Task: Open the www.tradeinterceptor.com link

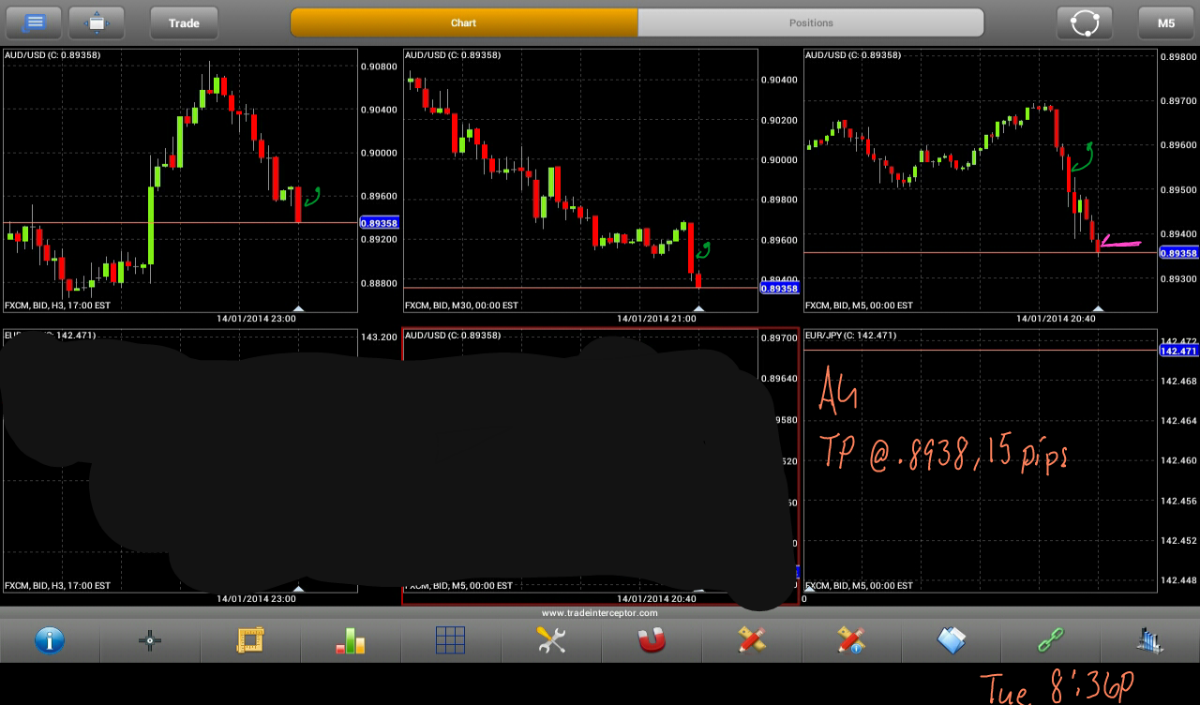Action: pyautogui.click(x=600, y=612)
